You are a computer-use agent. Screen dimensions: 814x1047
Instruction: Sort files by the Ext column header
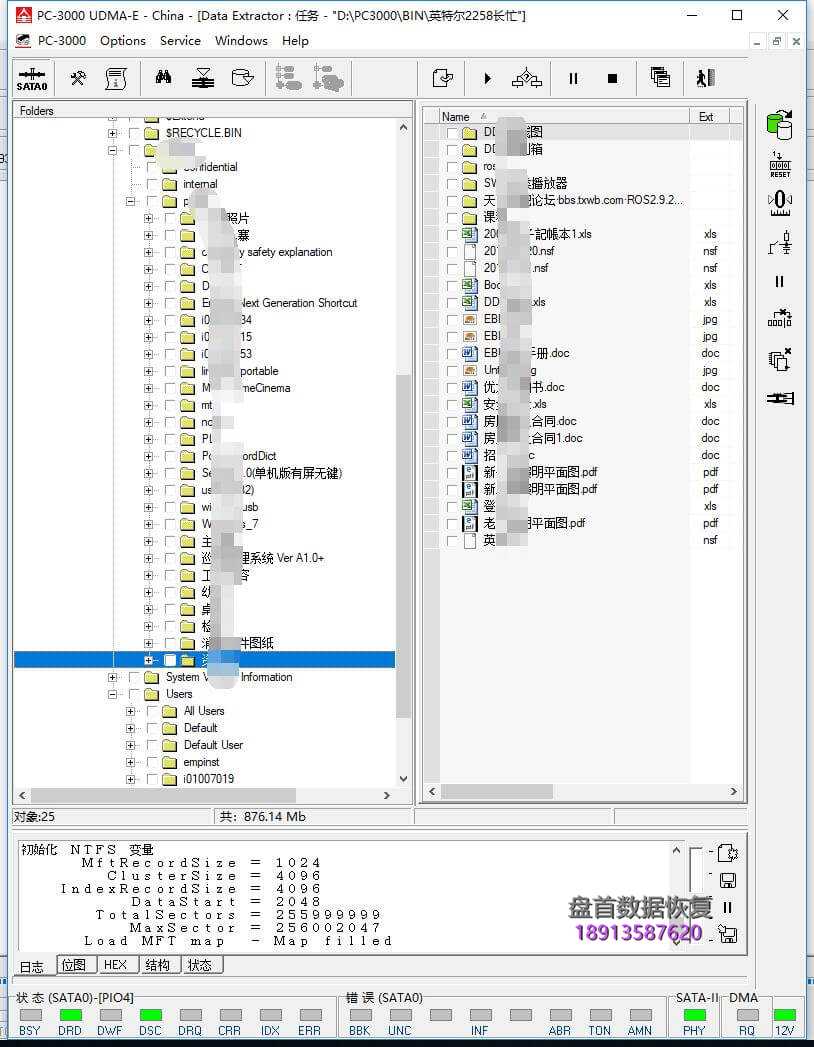708,116
